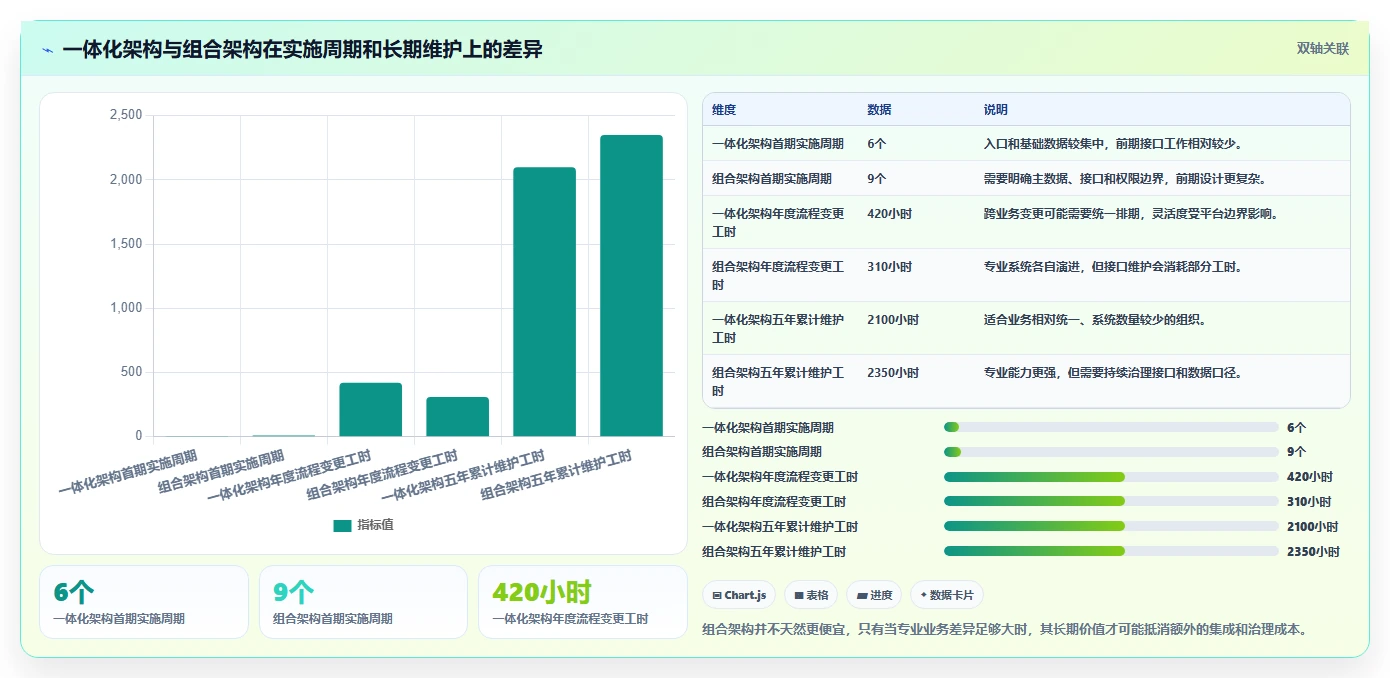Viewport: 1390px width, 678px height.
Task: Click the 一体化架构五年累计维护工时 chart bar
Action: (544, 302)
